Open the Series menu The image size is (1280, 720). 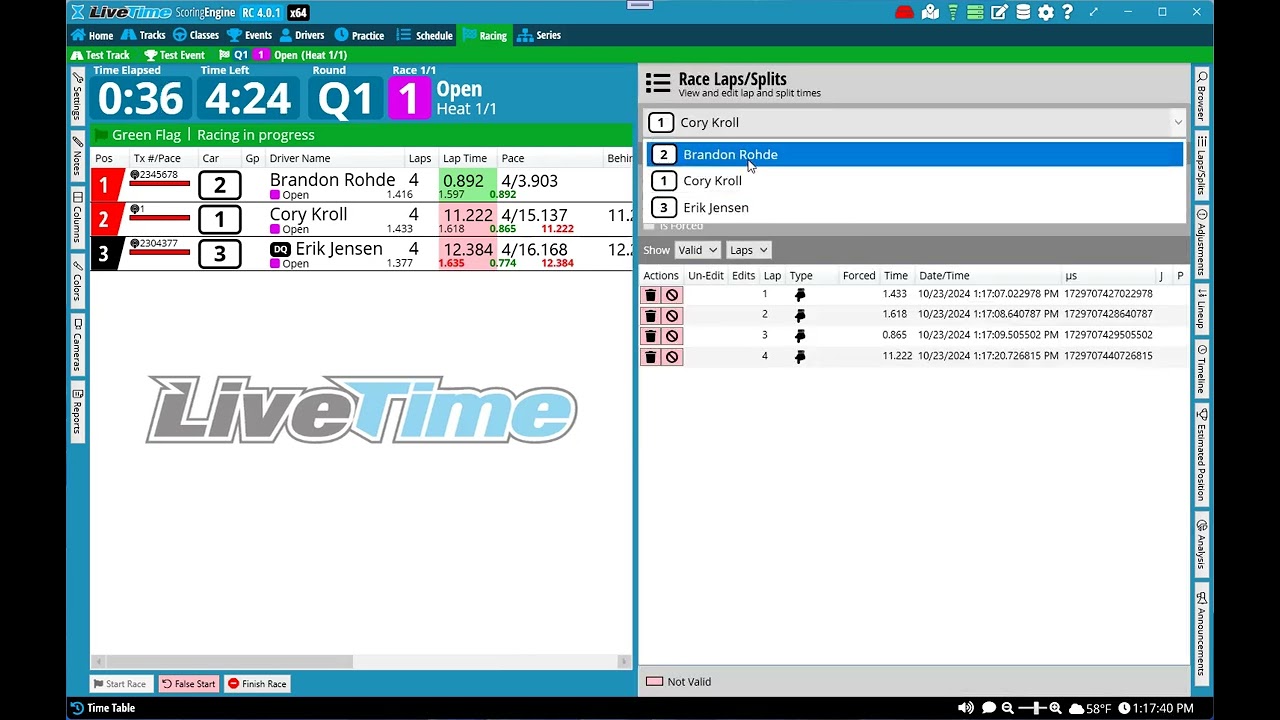point(539,35)
